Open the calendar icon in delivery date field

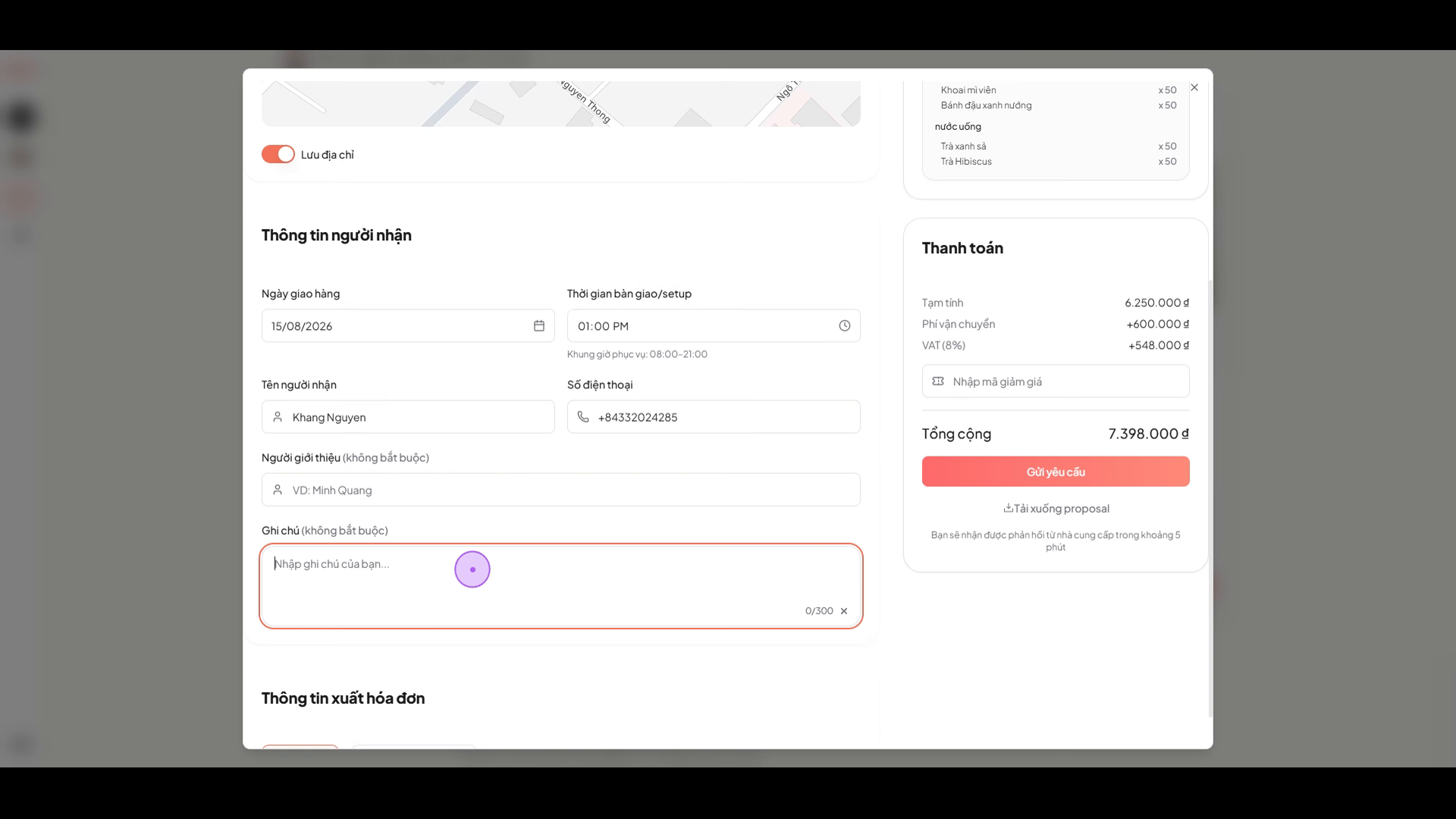pyautogui.click(x=539, y=325)
